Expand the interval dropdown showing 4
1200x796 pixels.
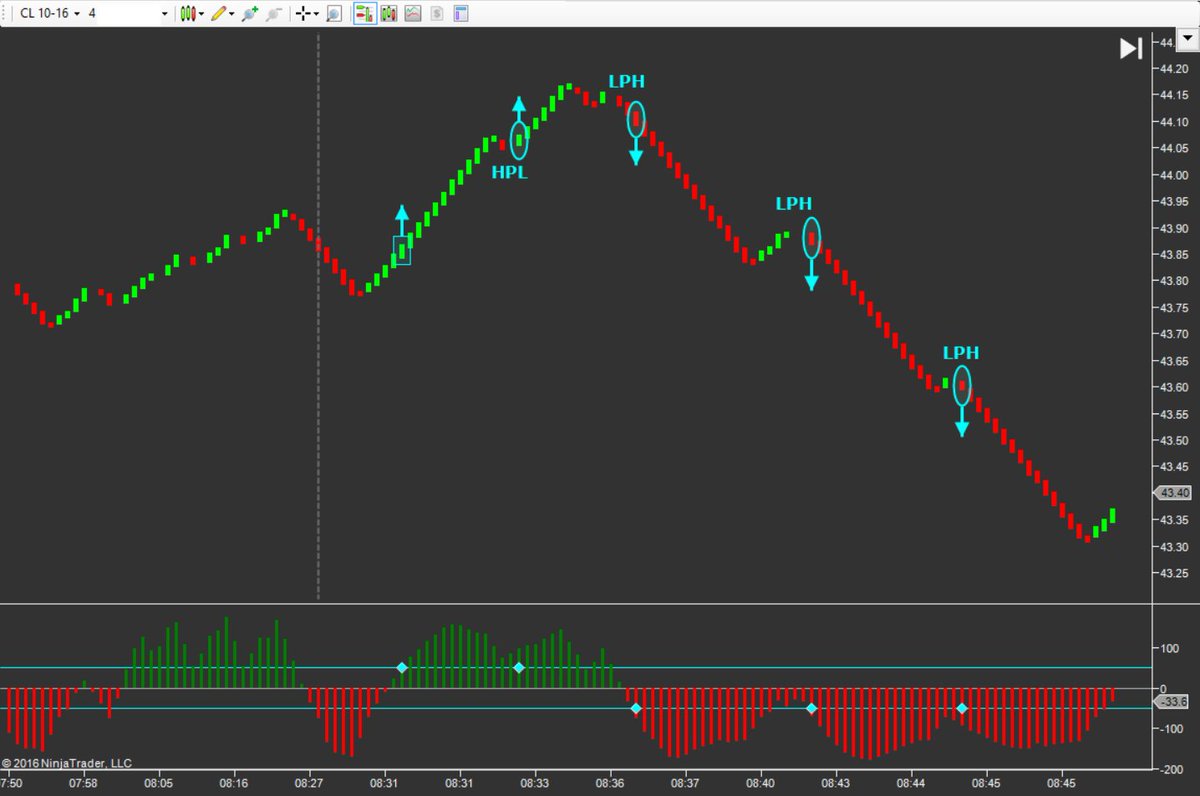(x=164, y=15)
